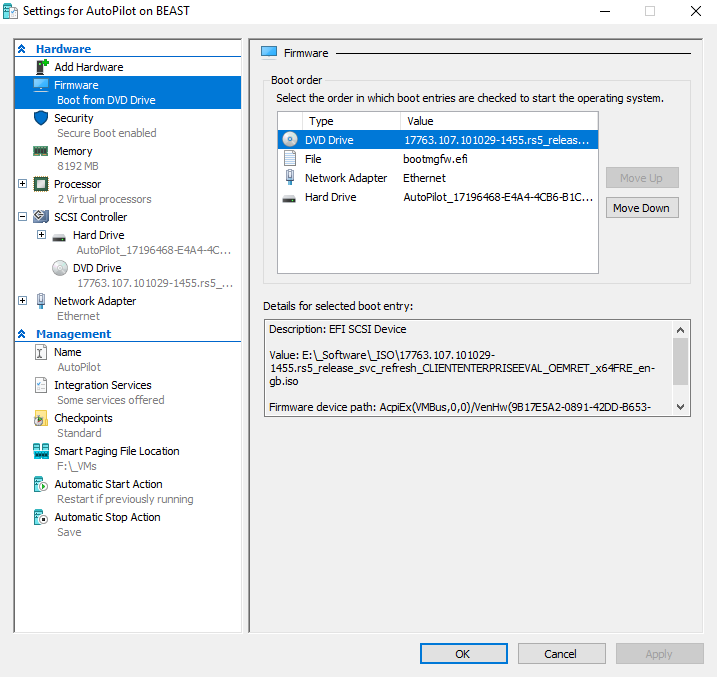Expand the Hard Drive tree node
Viewport: 717px width, 677px height.
coord(42,235)
